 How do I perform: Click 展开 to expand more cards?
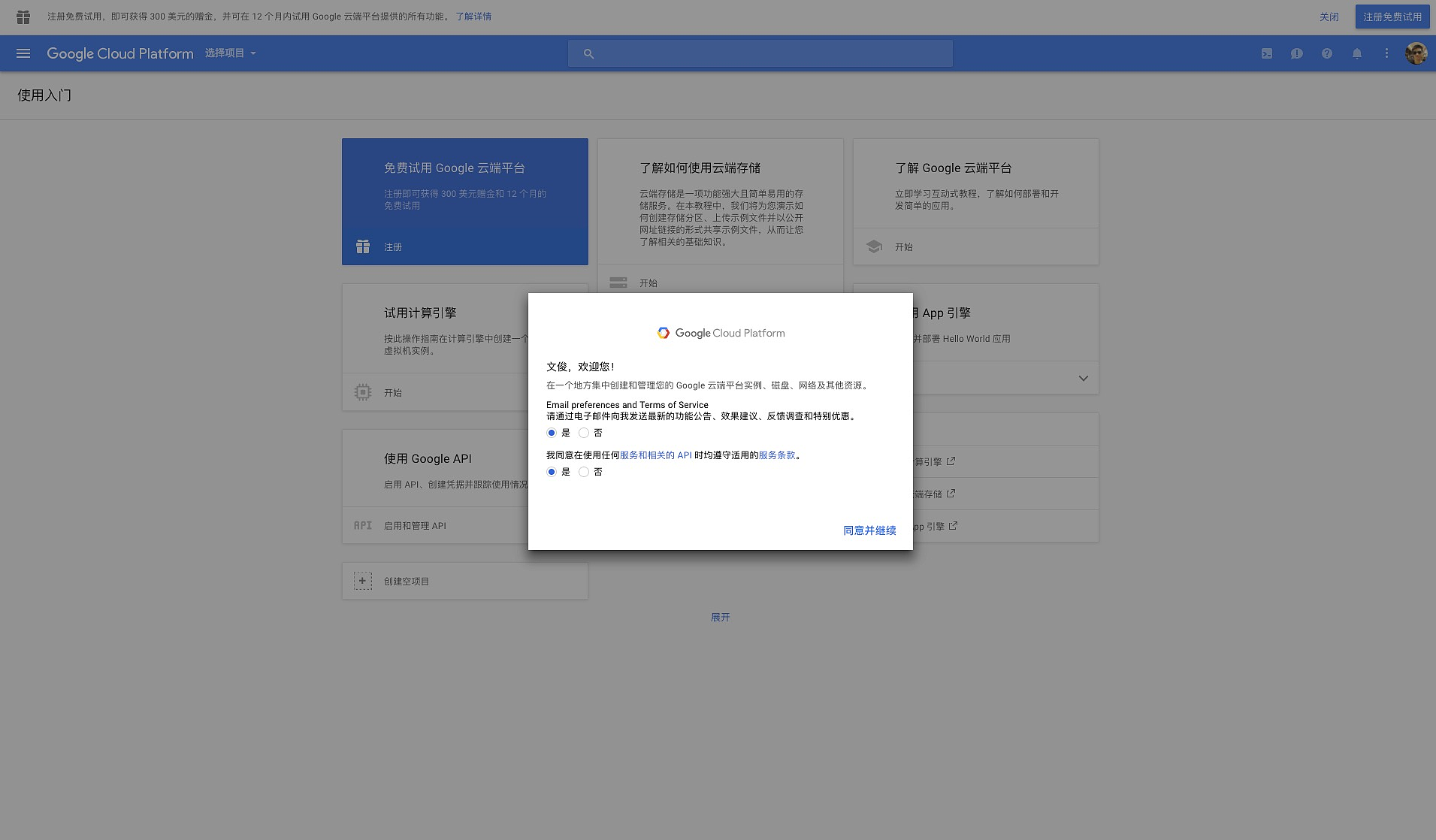coord(720,617)
